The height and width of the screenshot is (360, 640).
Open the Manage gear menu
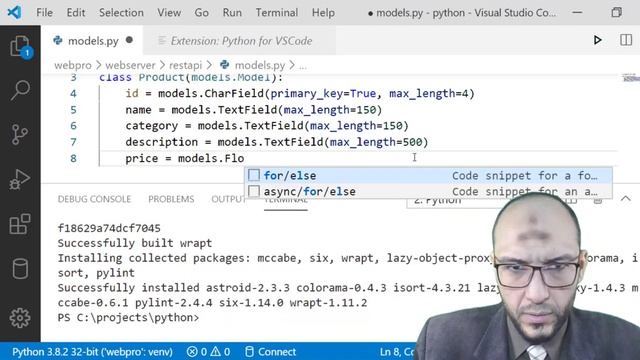coord(20,318)
